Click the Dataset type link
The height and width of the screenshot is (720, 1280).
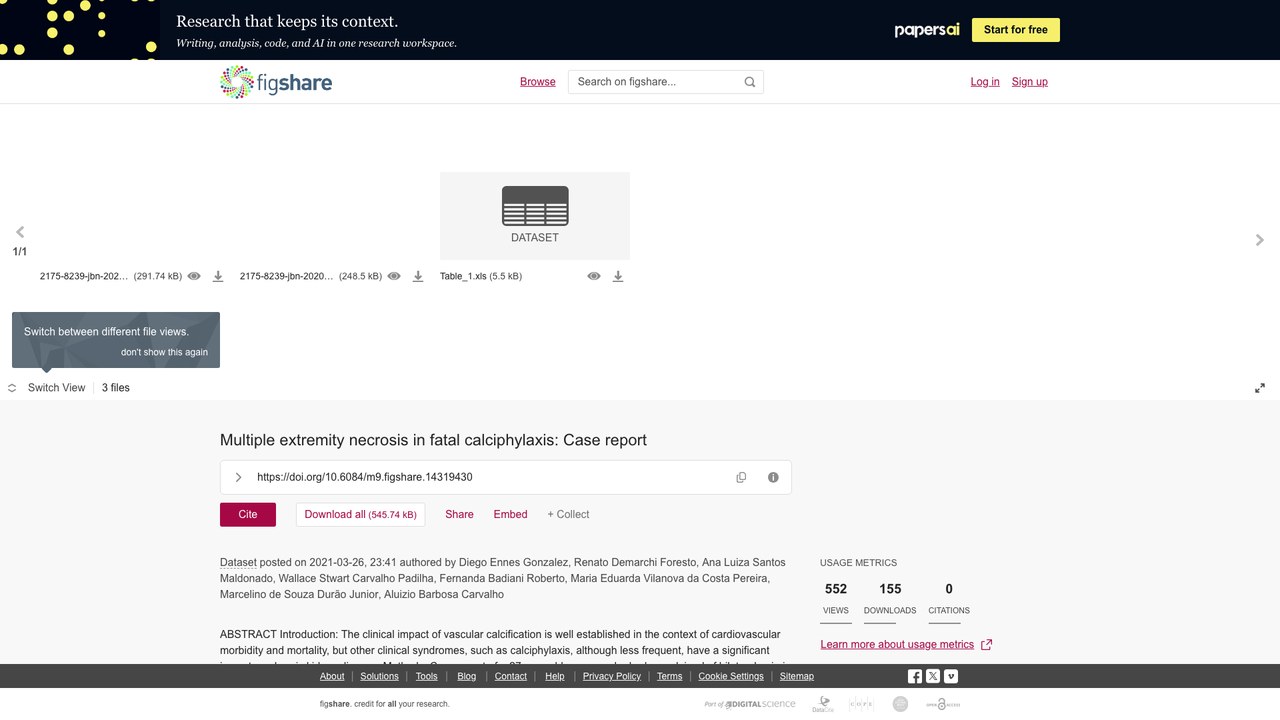pos(238,563)
